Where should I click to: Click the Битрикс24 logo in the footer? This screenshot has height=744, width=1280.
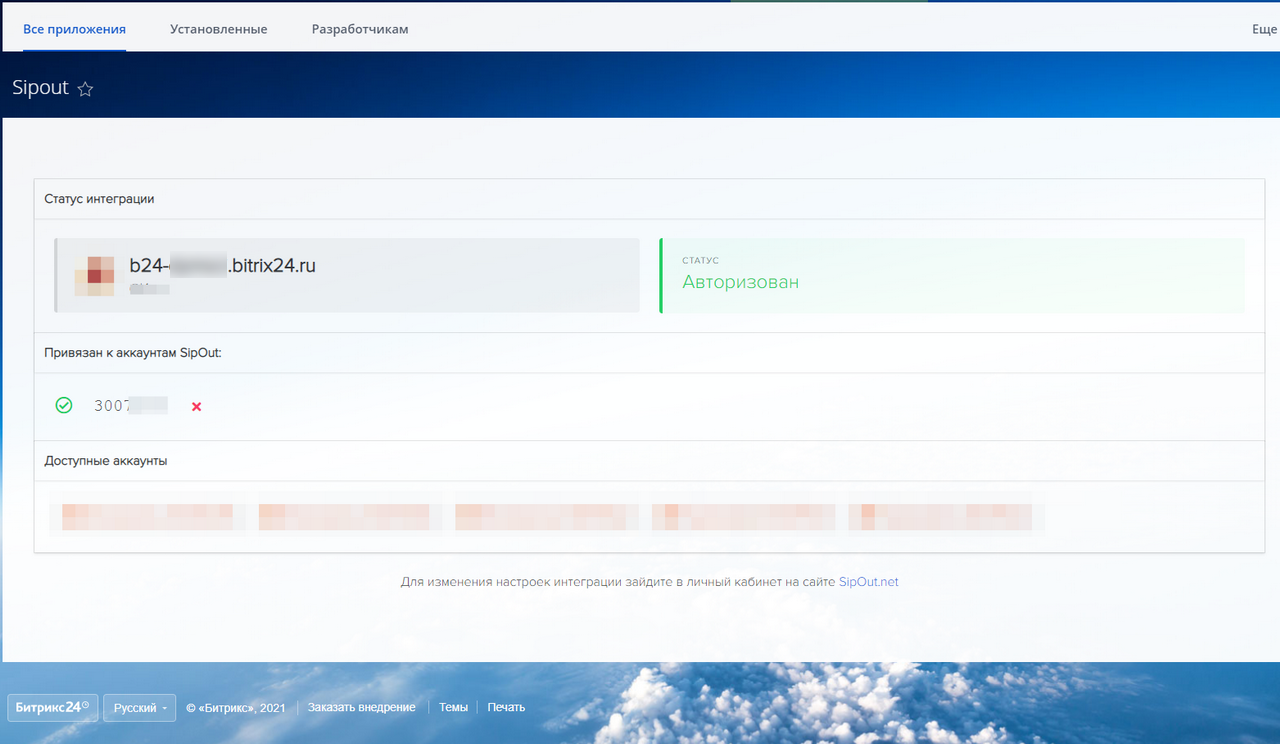(51, 707)
